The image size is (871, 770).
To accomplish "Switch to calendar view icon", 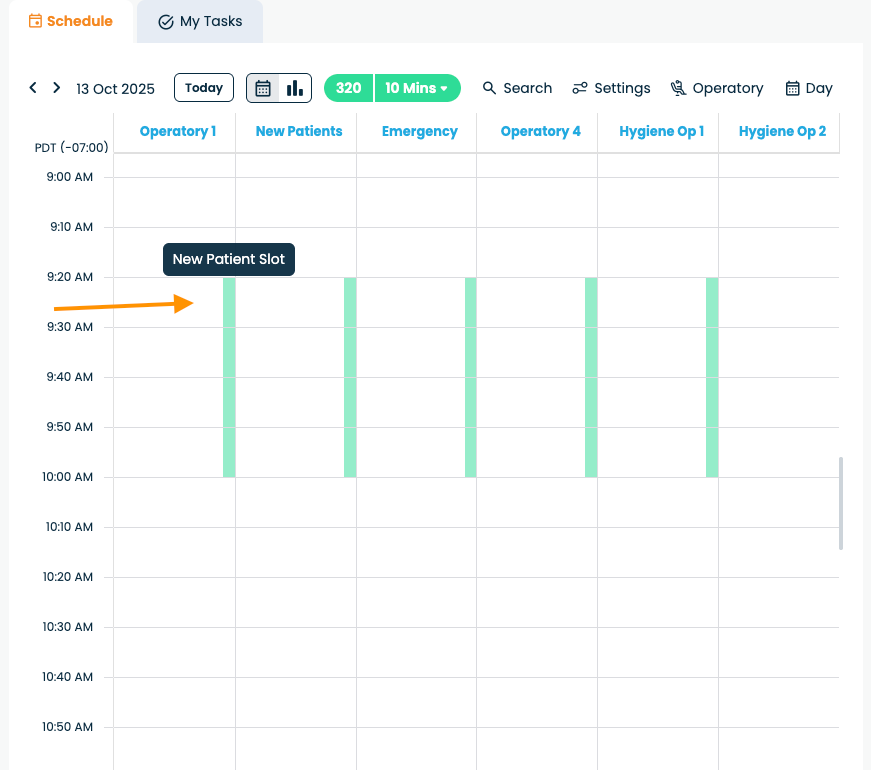I will pyautogui.click(x=263, y=88).
